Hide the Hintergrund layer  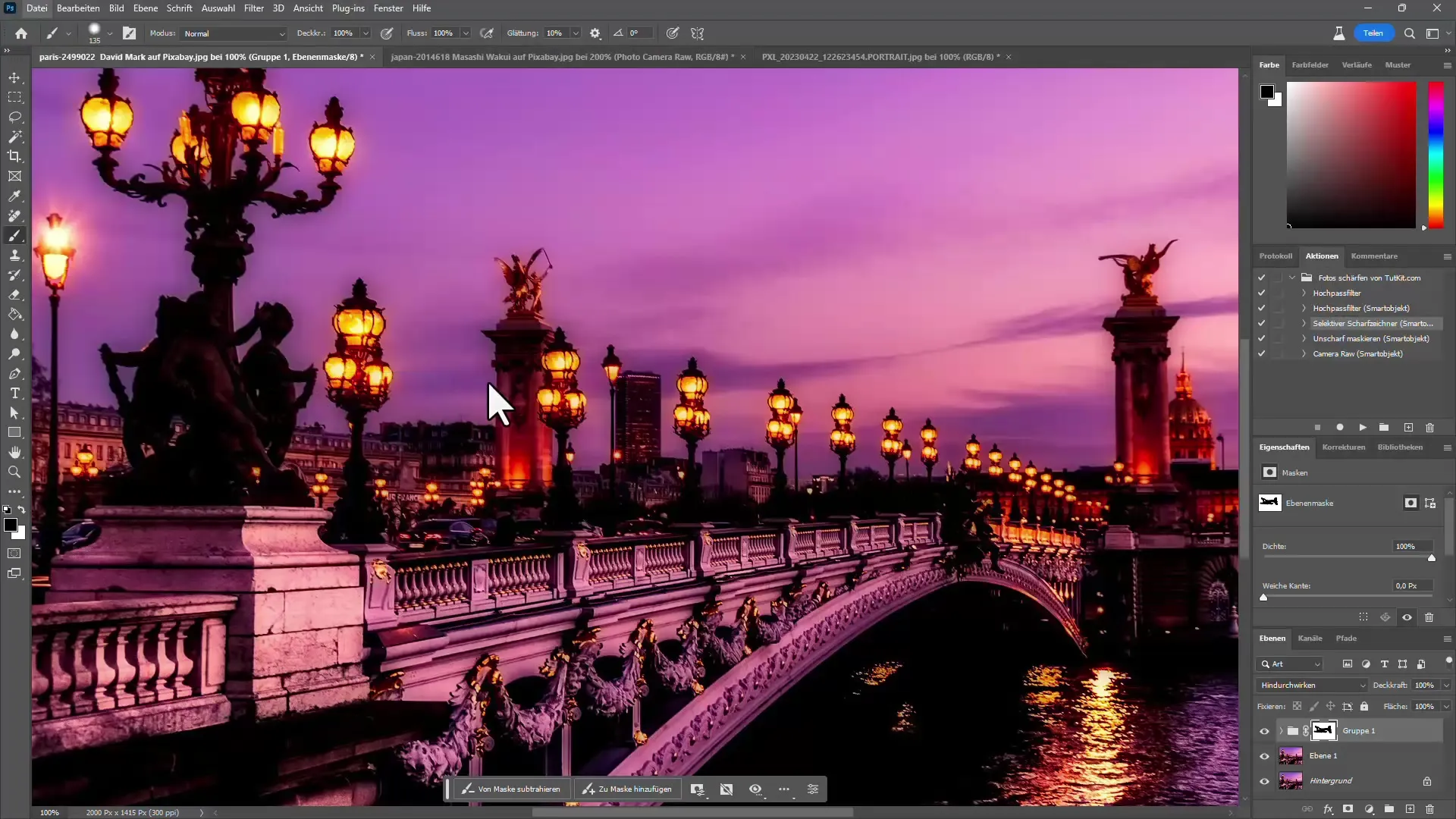pyautogui.click(x=1264, y=781)
